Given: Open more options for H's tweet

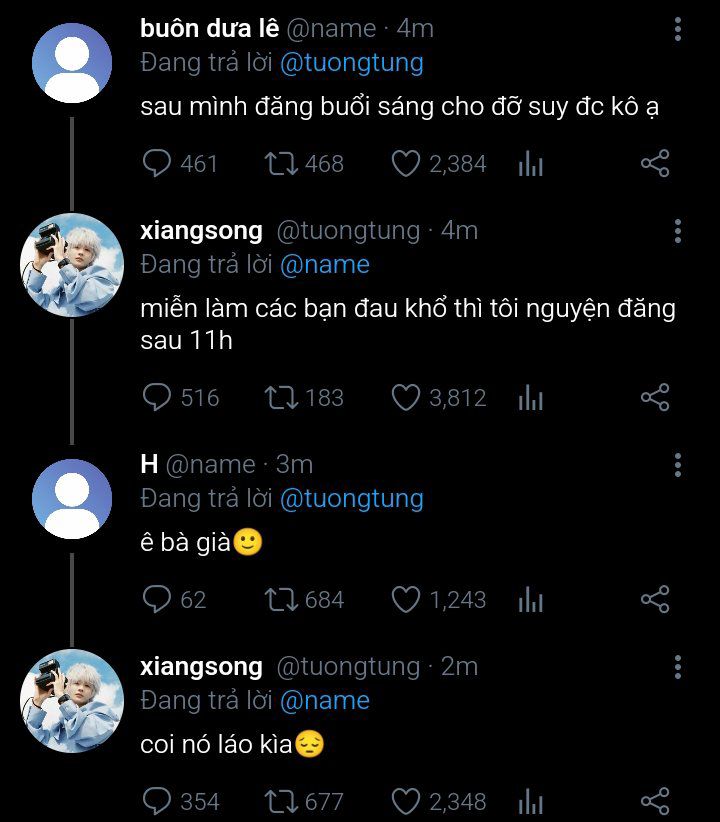Looking at the screenshot, I should [x=678, y=465].
